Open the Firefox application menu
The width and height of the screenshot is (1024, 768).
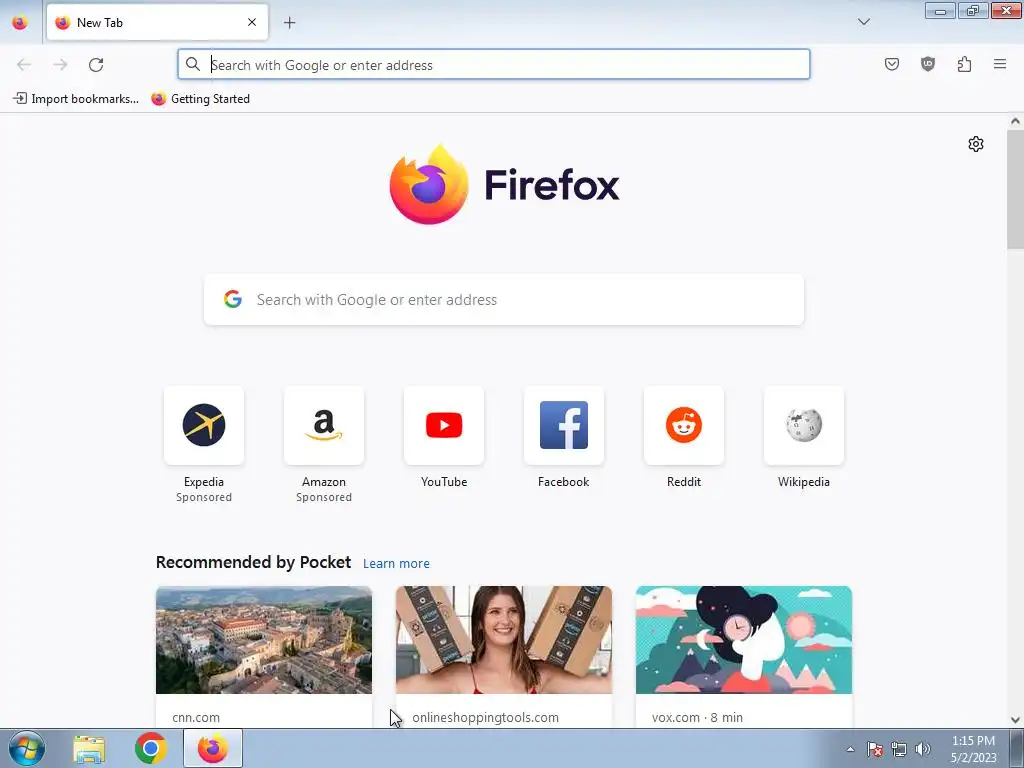pyautogui.click(x=1000, y=64)
